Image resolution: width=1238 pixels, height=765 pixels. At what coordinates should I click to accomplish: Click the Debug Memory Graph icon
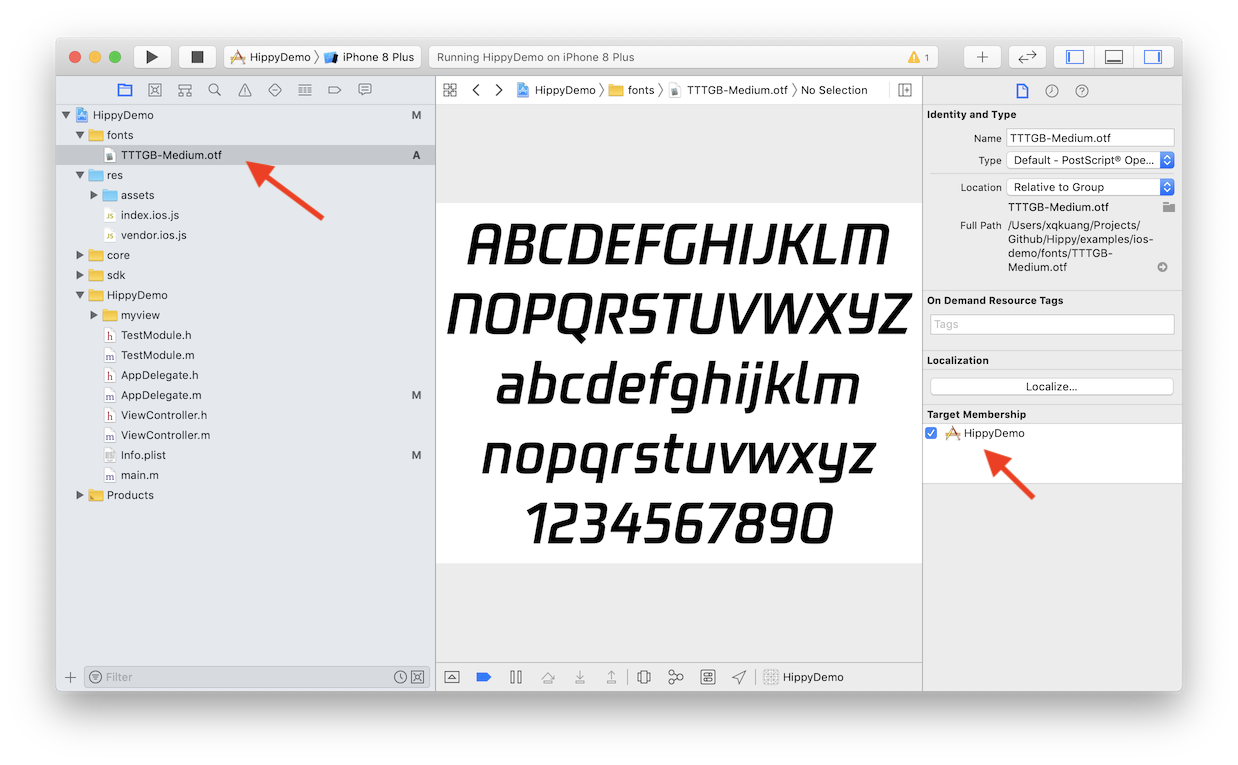[x=676, y=677]
